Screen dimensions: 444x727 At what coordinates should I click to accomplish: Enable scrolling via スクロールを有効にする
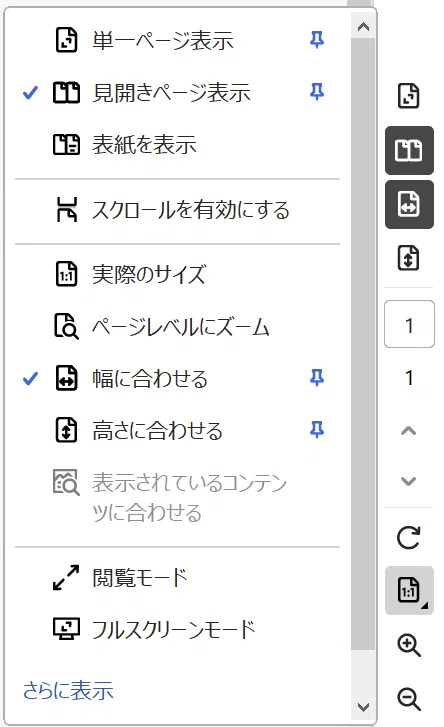[x=178, y=210]
